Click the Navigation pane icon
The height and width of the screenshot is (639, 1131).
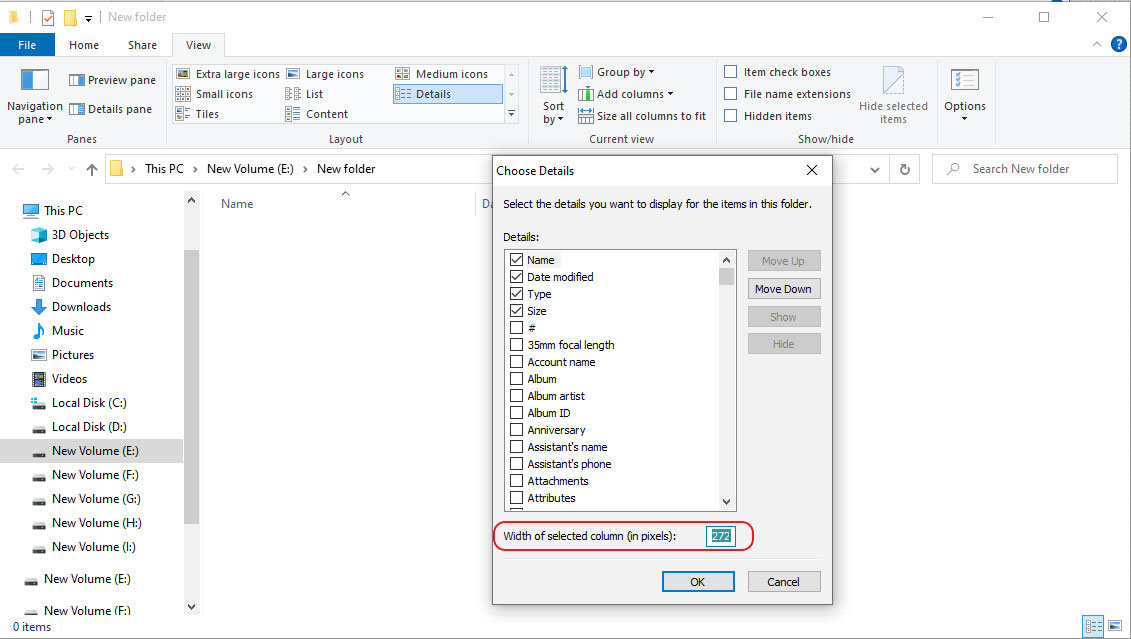coord(35,82)
